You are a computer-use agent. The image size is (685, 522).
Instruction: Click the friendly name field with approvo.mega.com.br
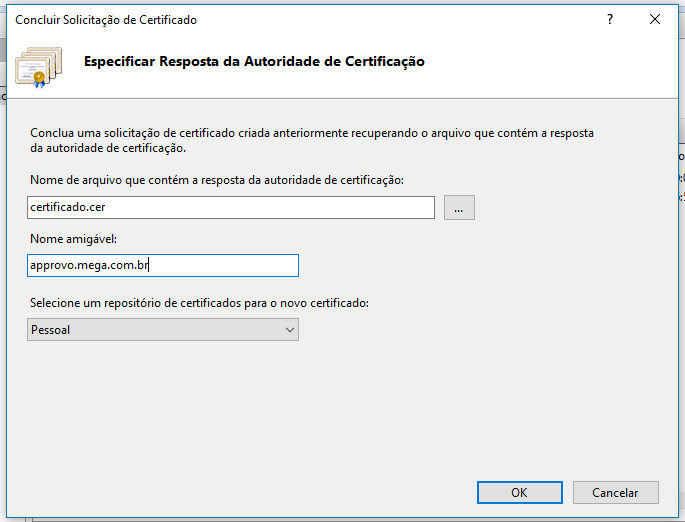point(163,265)
